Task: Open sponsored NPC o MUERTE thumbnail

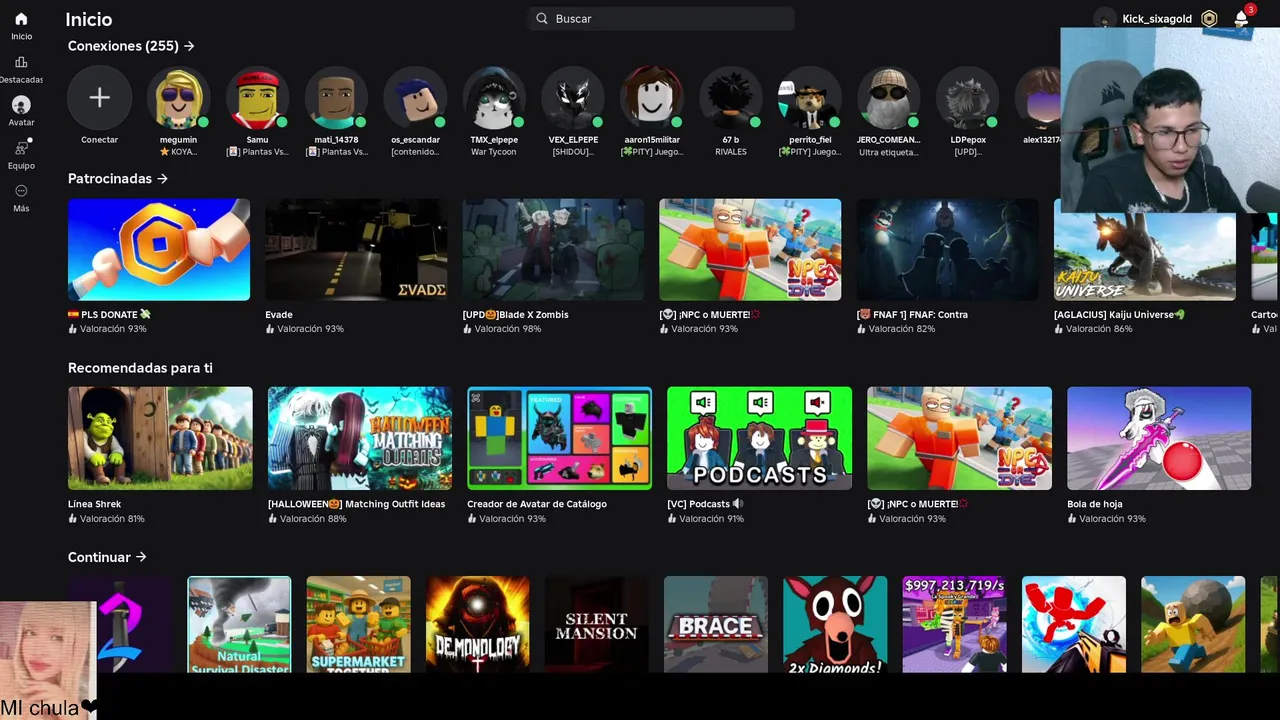Action: coord(750,249)
